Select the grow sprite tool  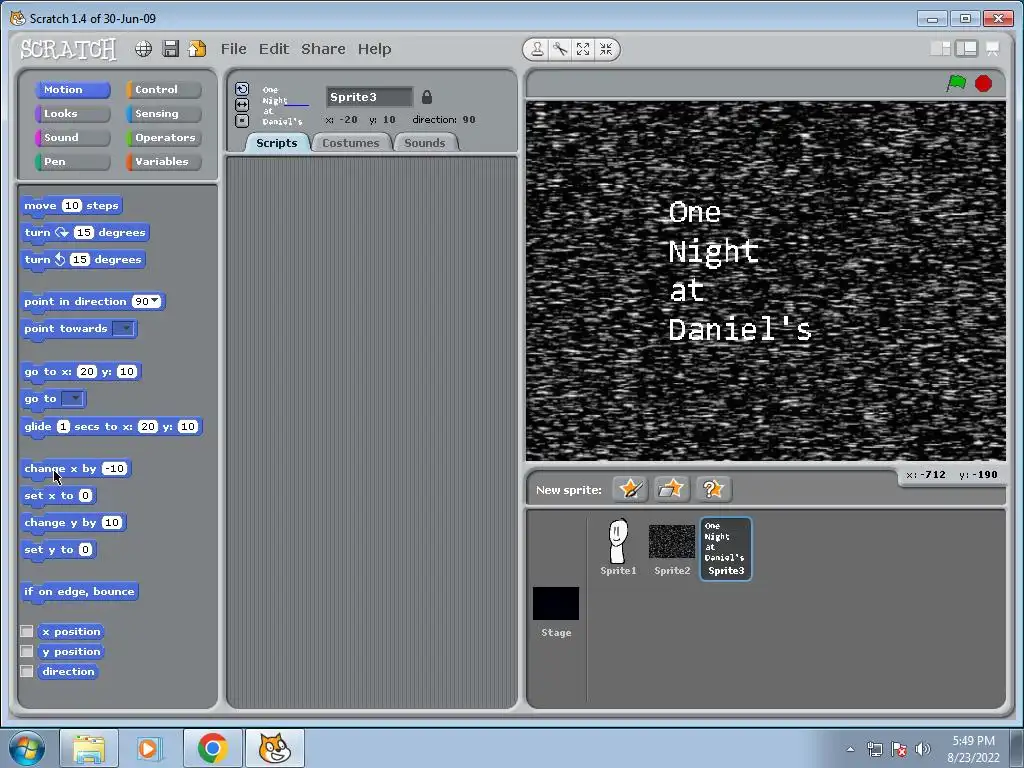[x=583, y=49]
